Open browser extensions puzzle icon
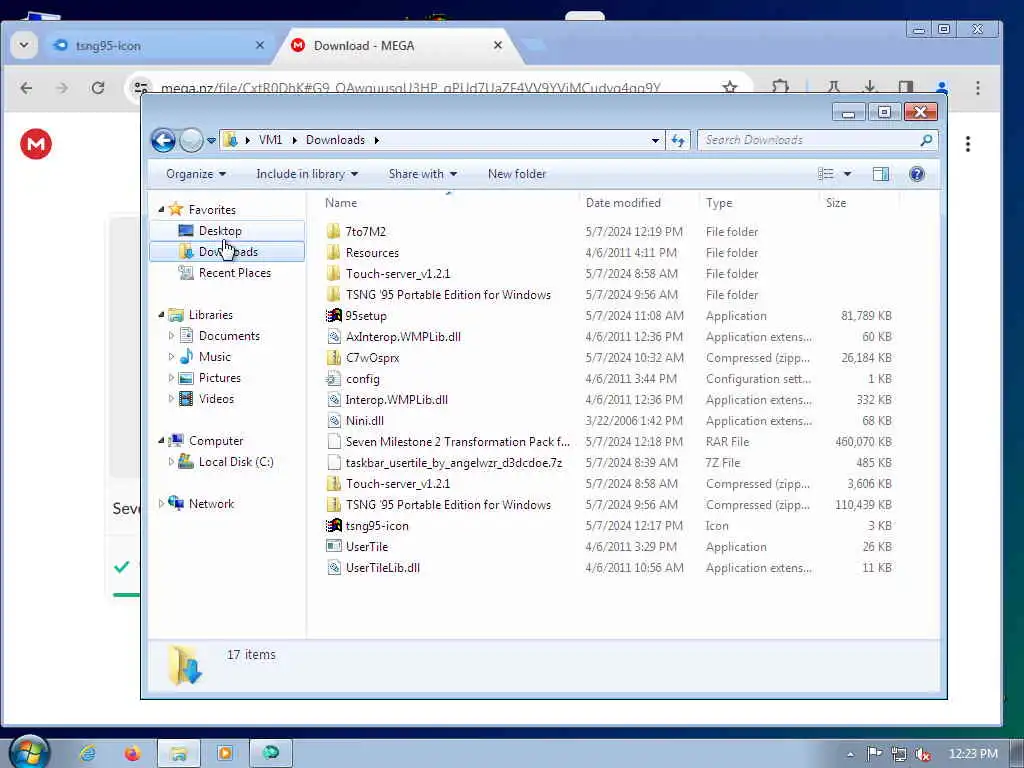 tap(780, 88)
